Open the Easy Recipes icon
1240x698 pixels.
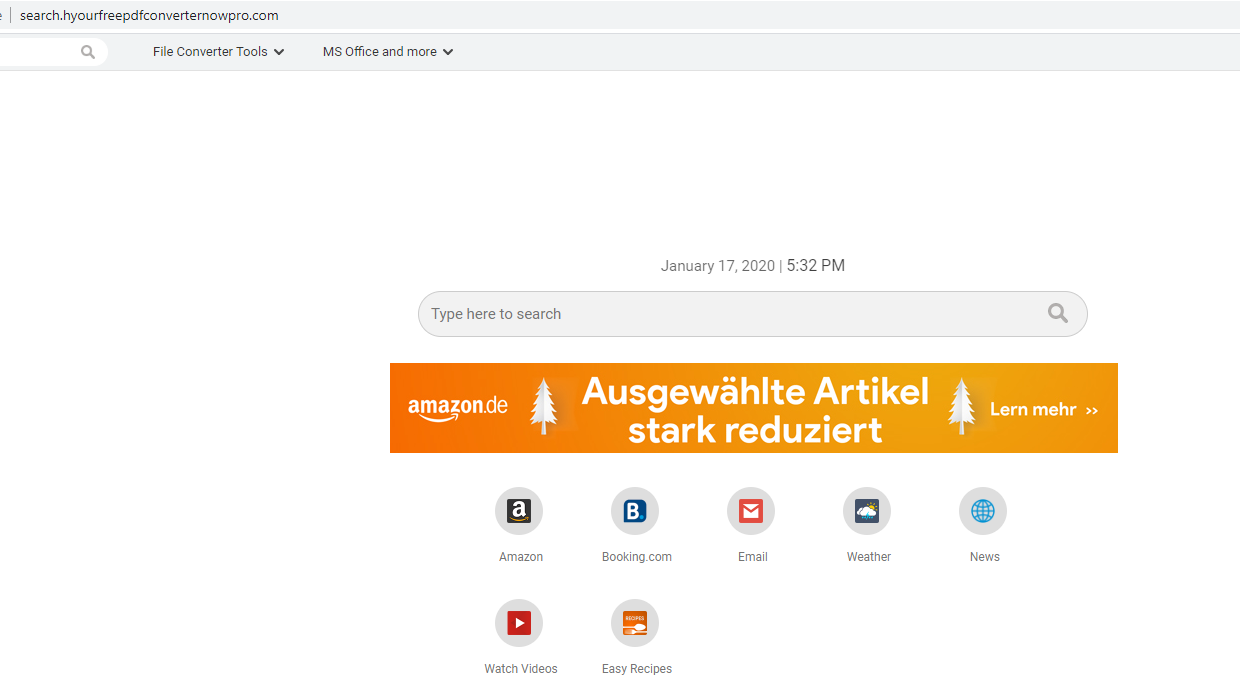coord(635,624)
